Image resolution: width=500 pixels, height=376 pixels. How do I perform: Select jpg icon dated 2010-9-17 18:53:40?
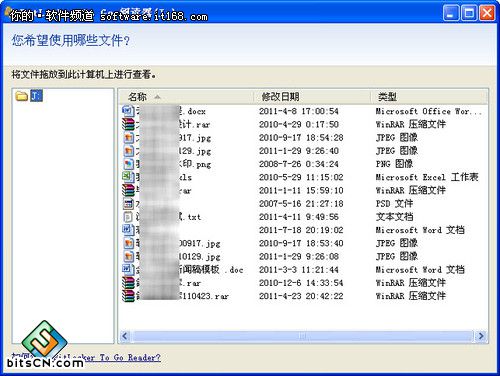[128, 243]
